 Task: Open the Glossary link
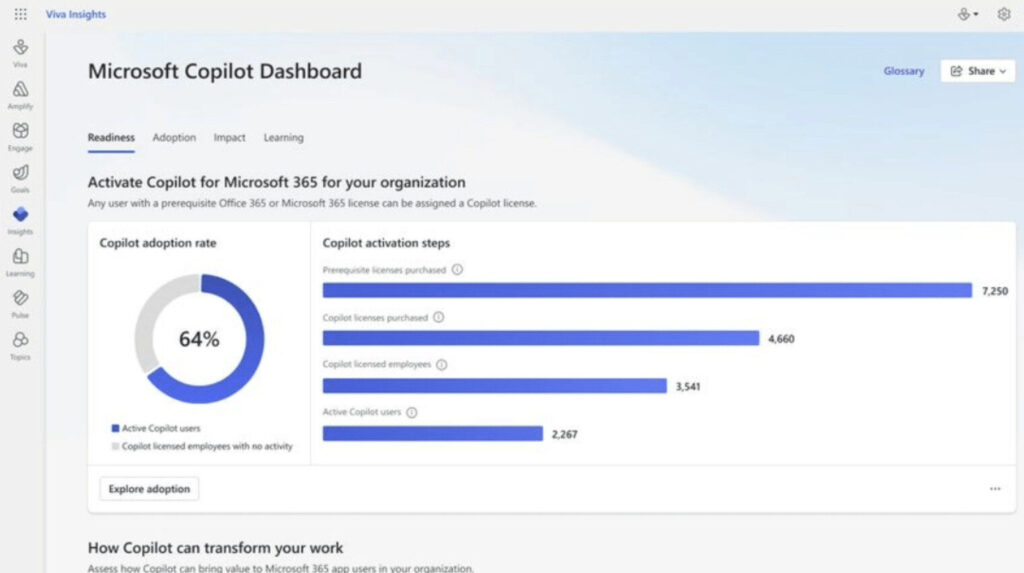pyautogui.click(x=904, y=71)
